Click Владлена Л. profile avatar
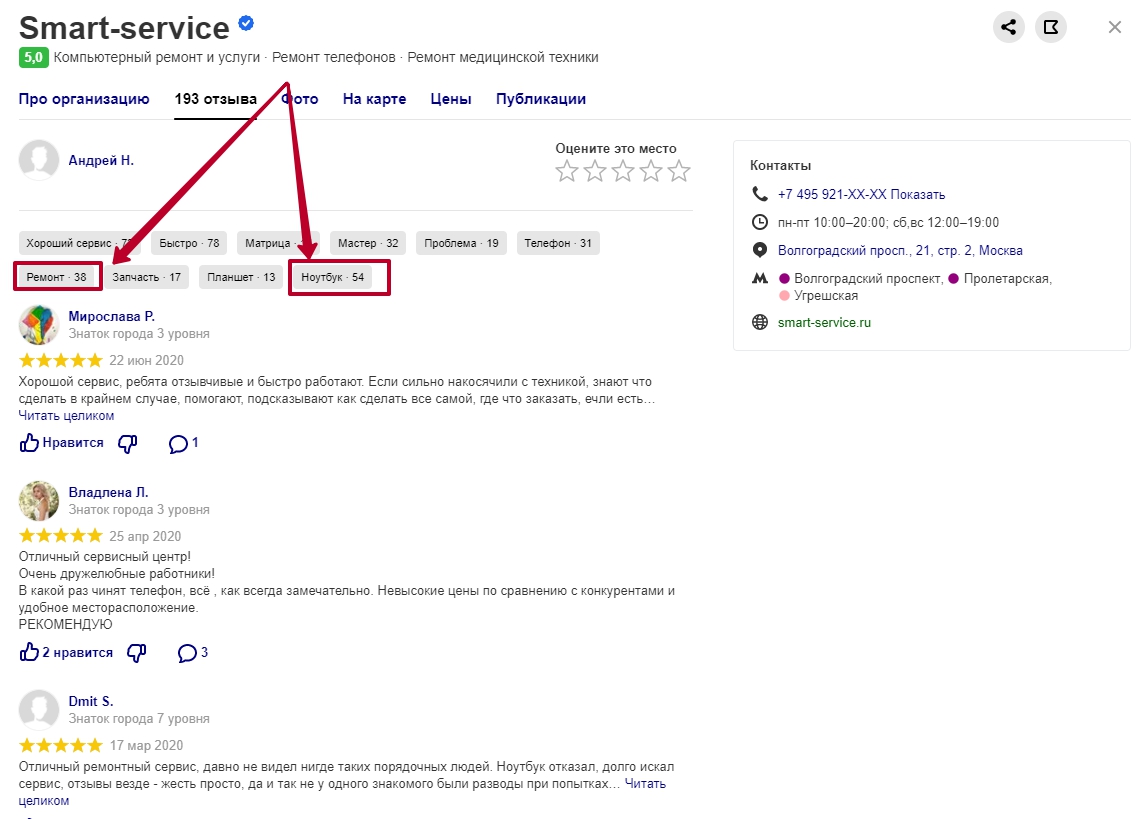Screen dimensions: 1147x819 click(x=39, y=501)
